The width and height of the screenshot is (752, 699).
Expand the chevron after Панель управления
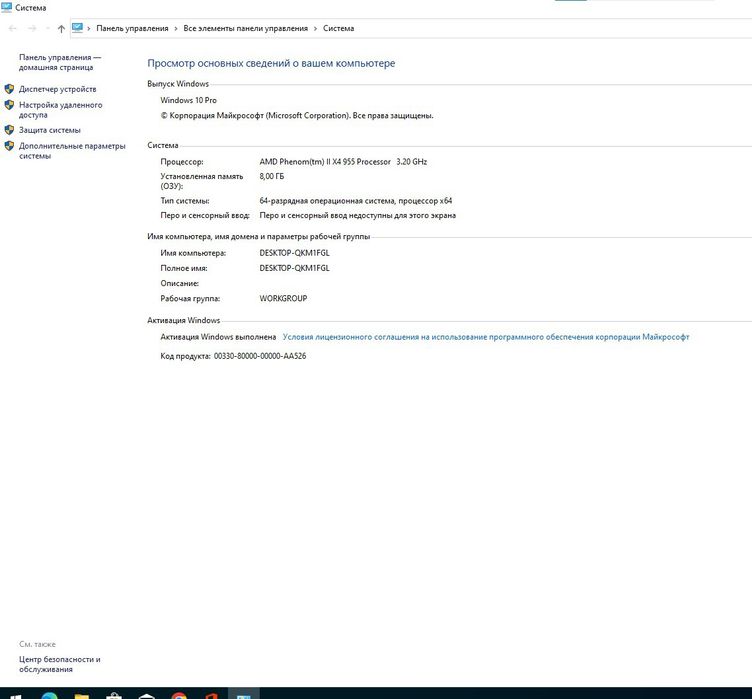pos(176,29)
